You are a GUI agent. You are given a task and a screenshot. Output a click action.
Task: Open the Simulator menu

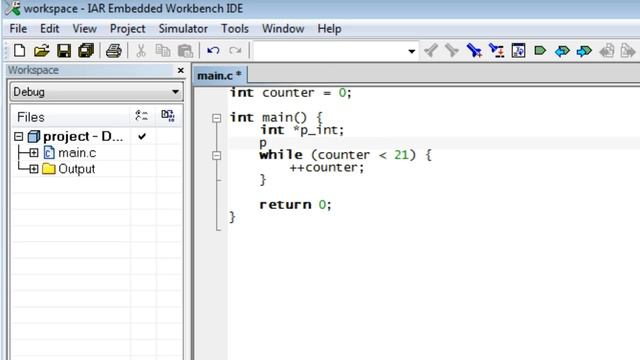click(x=183, y=29)
